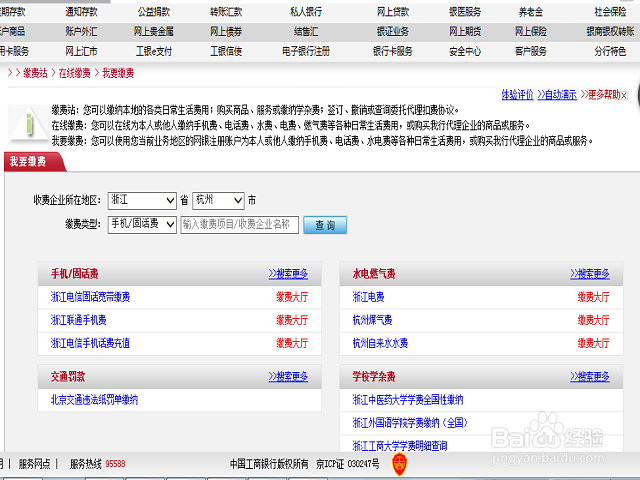Open 北京交通违法纸罚单缴纳 link

94,400
